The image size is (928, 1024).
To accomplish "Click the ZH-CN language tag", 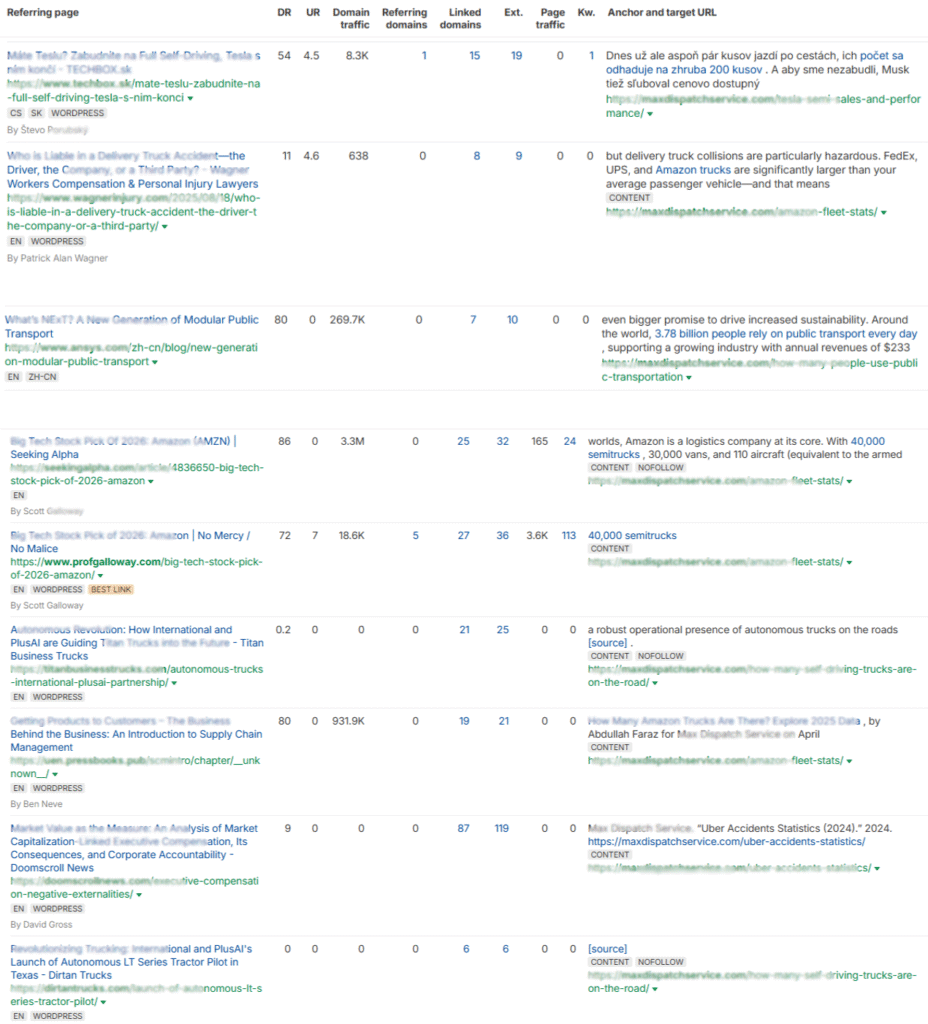I will tap(42, 377).
